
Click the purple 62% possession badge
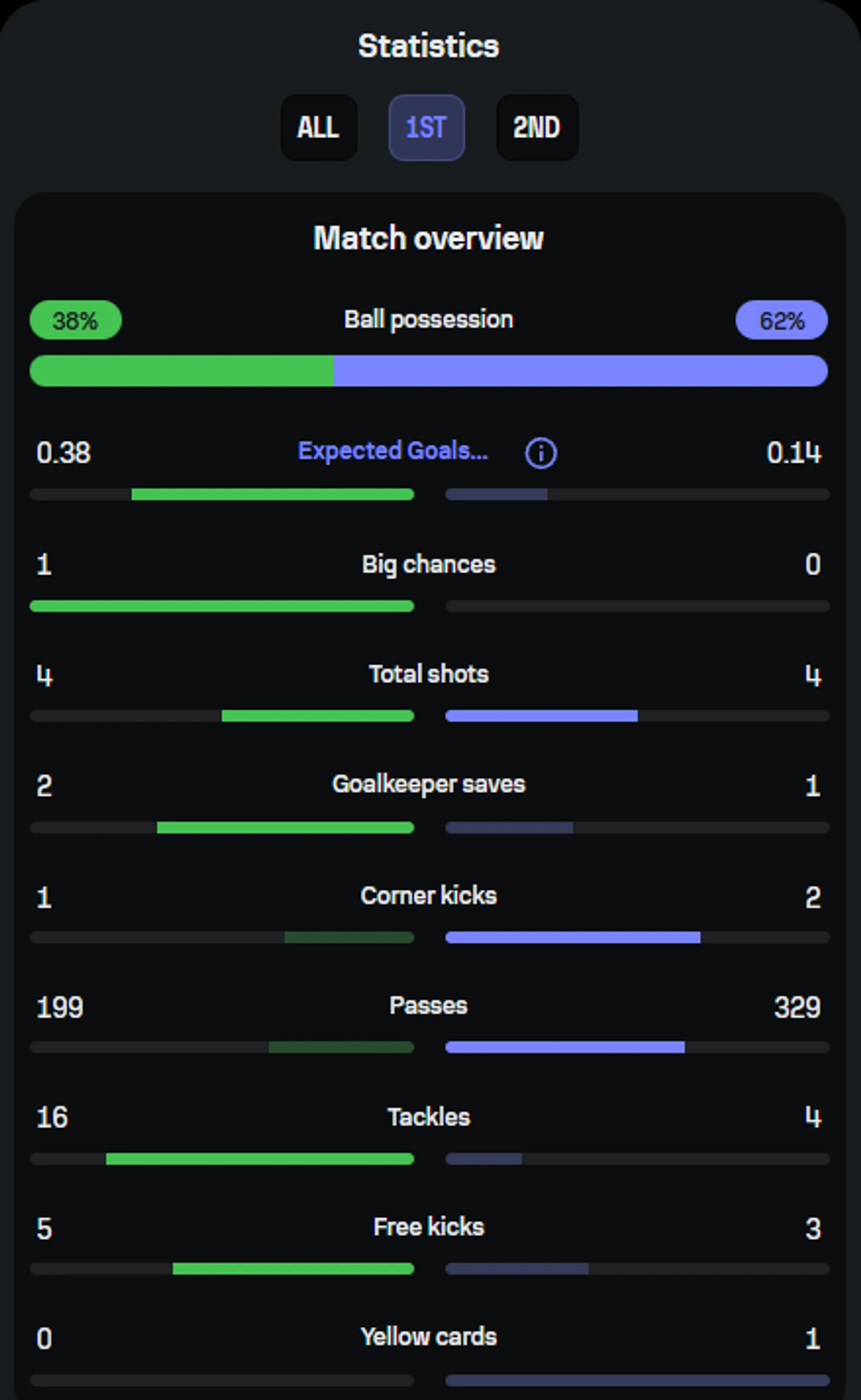point(781,320)
